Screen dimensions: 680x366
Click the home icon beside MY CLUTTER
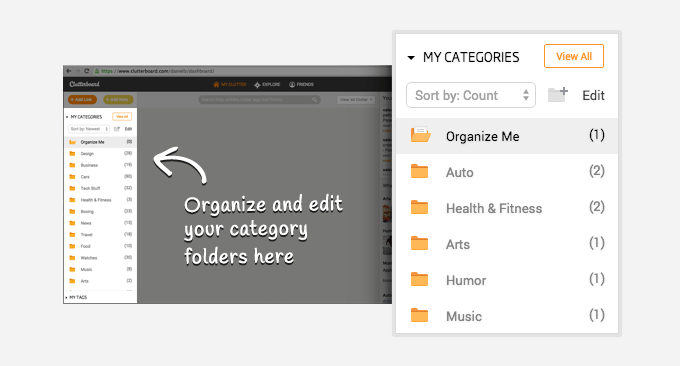pyautogui.click(x=216, y=85)
